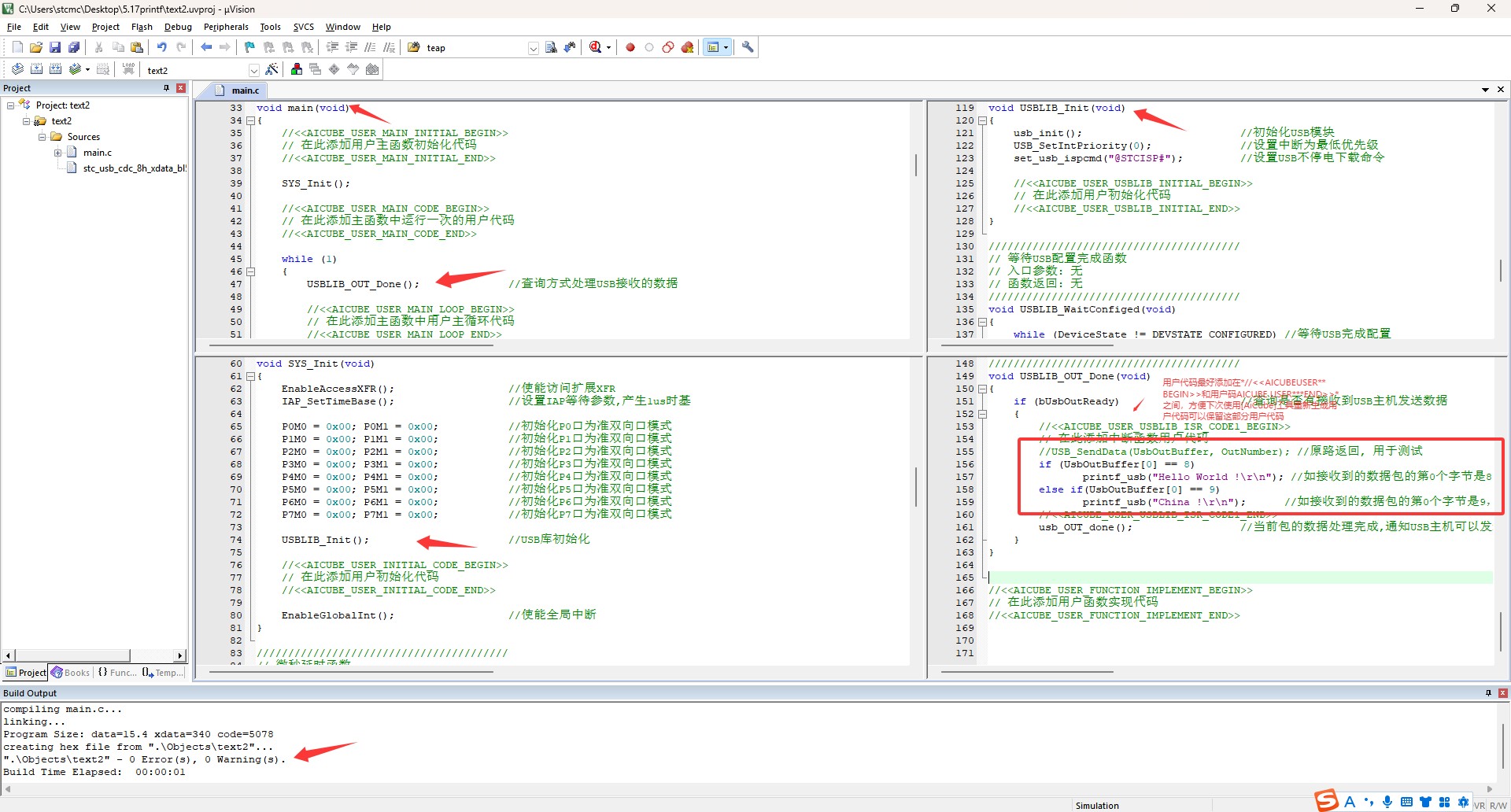Close the Project panel with red X
Screen dimensions: 1511x812
point(181,88)
